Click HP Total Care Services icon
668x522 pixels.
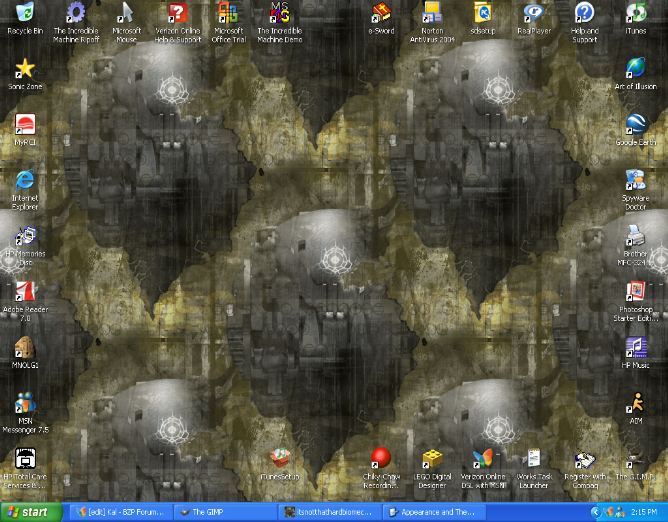[x=25, y=459]
